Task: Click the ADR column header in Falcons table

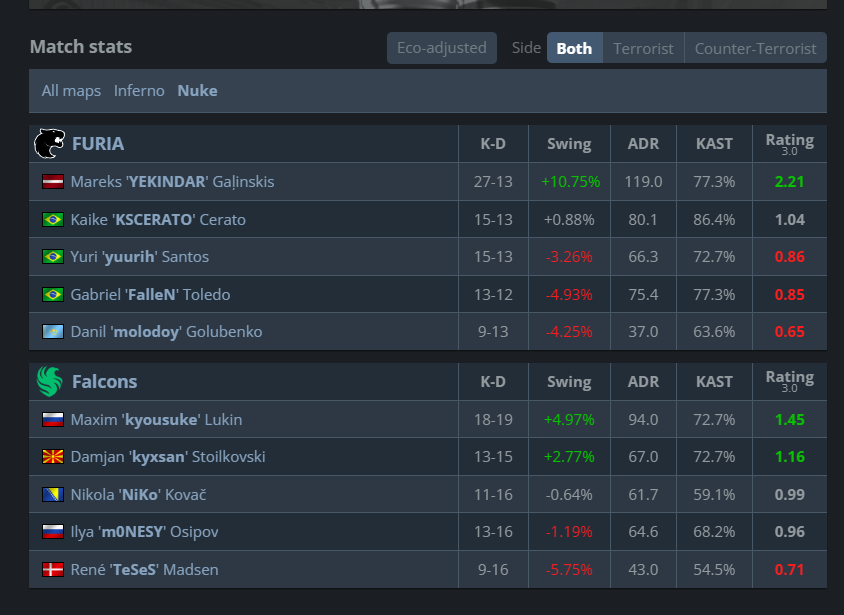Action: click(643, 381)
